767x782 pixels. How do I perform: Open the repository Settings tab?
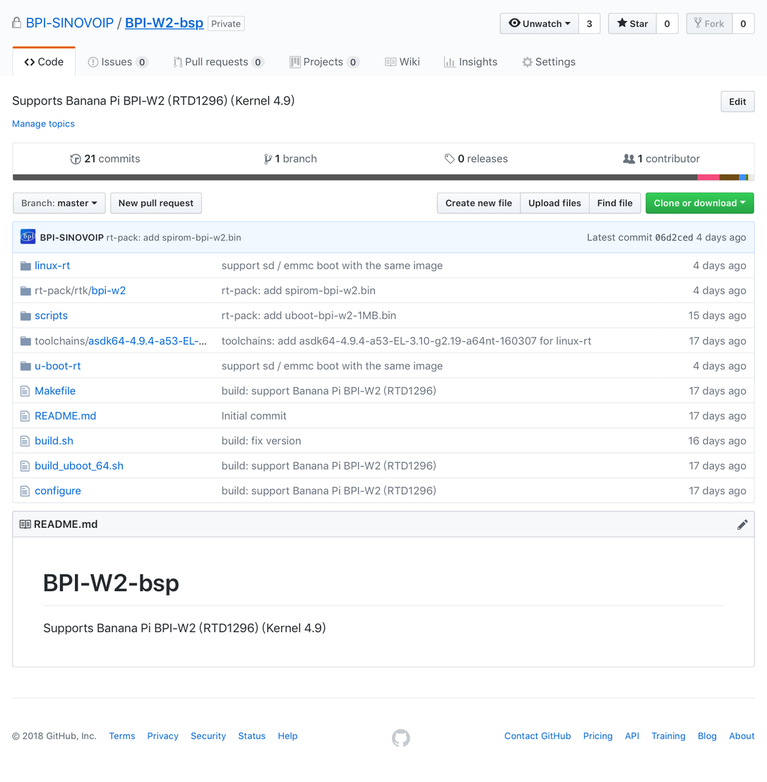(549, 62)
